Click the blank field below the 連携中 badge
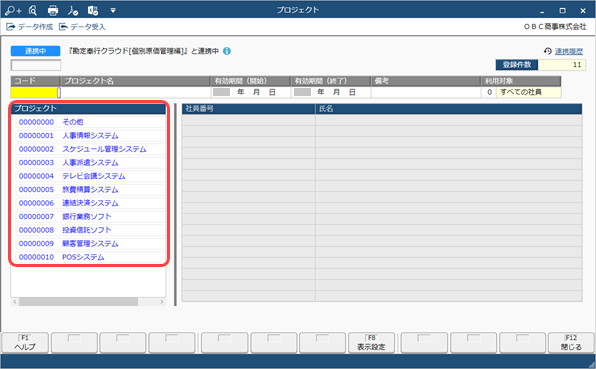Image resolution: width=596 pixels, height=369 pixels. coord(36,65)
